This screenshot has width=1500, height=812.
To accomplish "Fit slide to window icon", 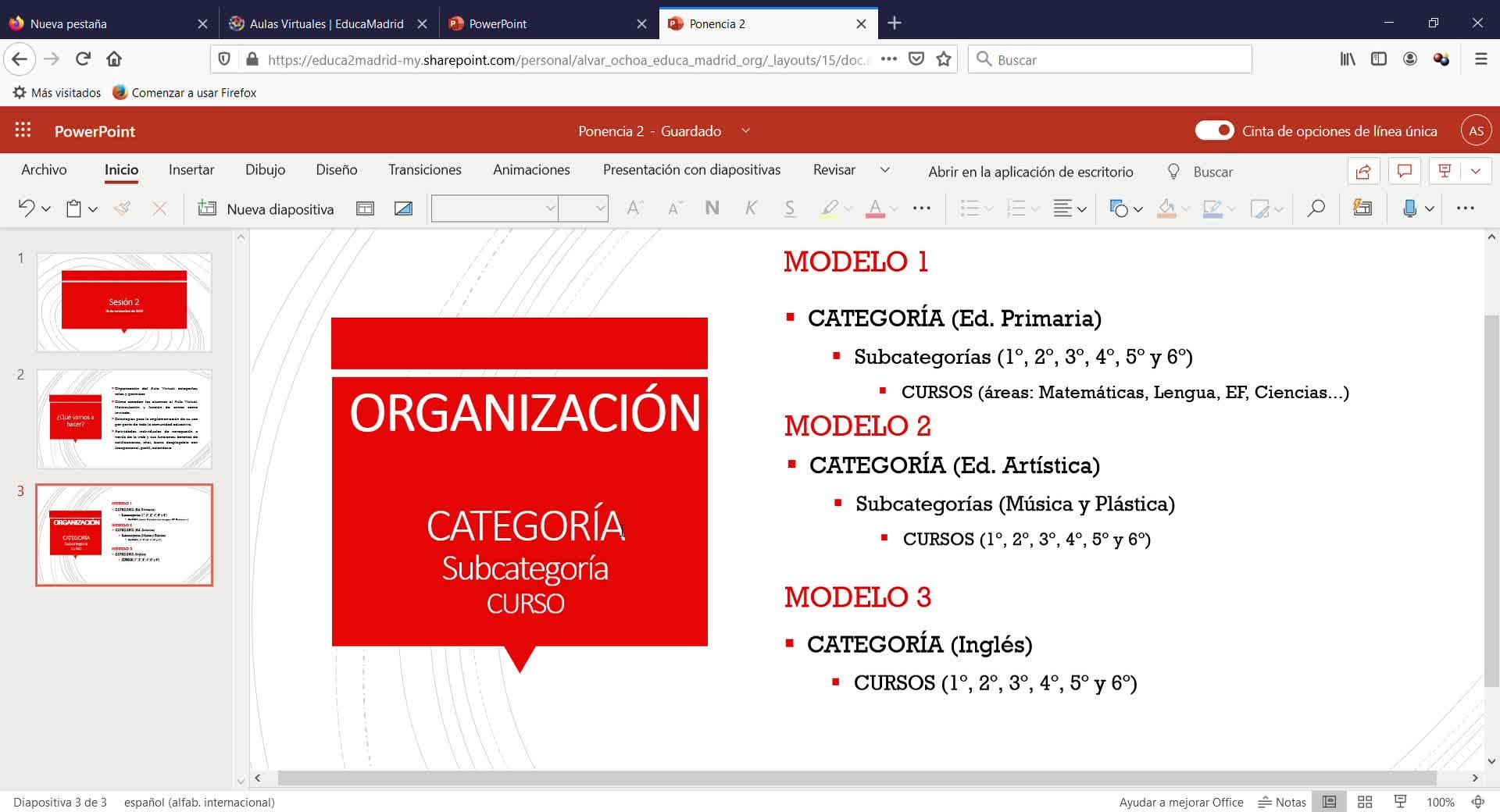I will click(1477, 802).
